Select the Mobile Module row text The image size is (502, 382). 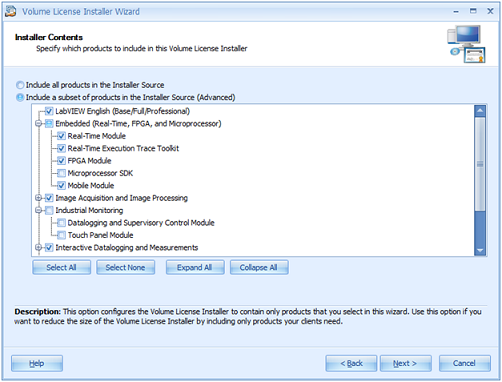pyautogui.click(x=91, y=185)
